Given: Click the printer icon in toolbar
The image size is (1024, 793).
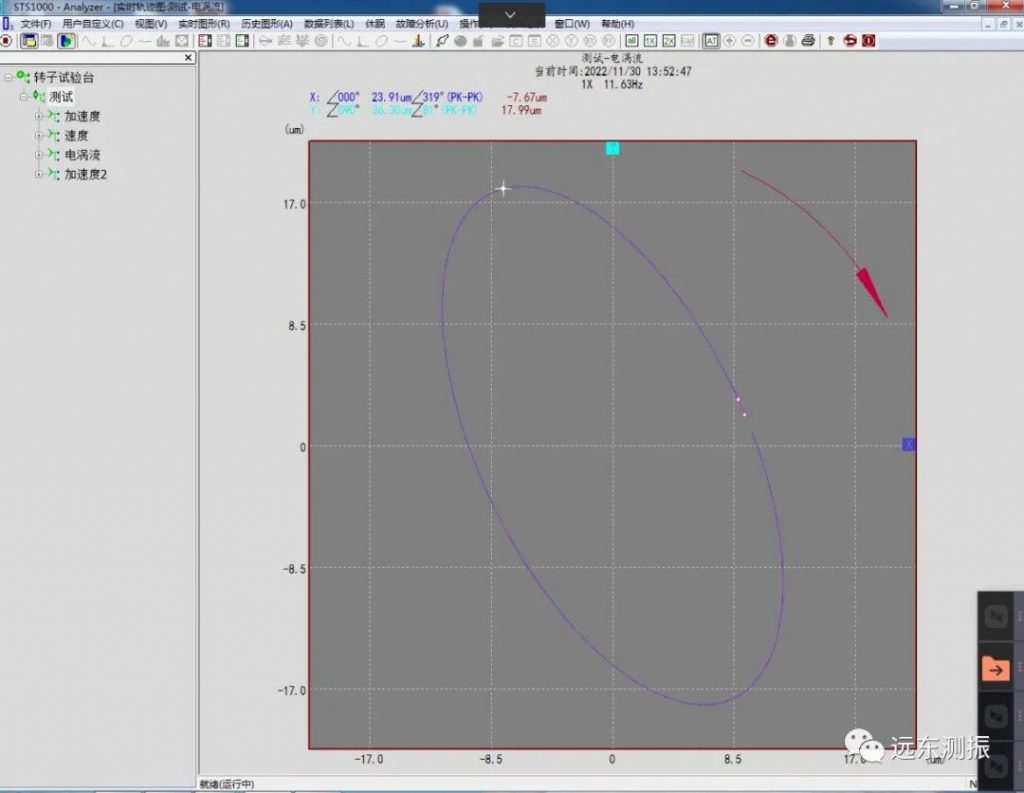Looking at the screenshot, I should click(808, 41).
